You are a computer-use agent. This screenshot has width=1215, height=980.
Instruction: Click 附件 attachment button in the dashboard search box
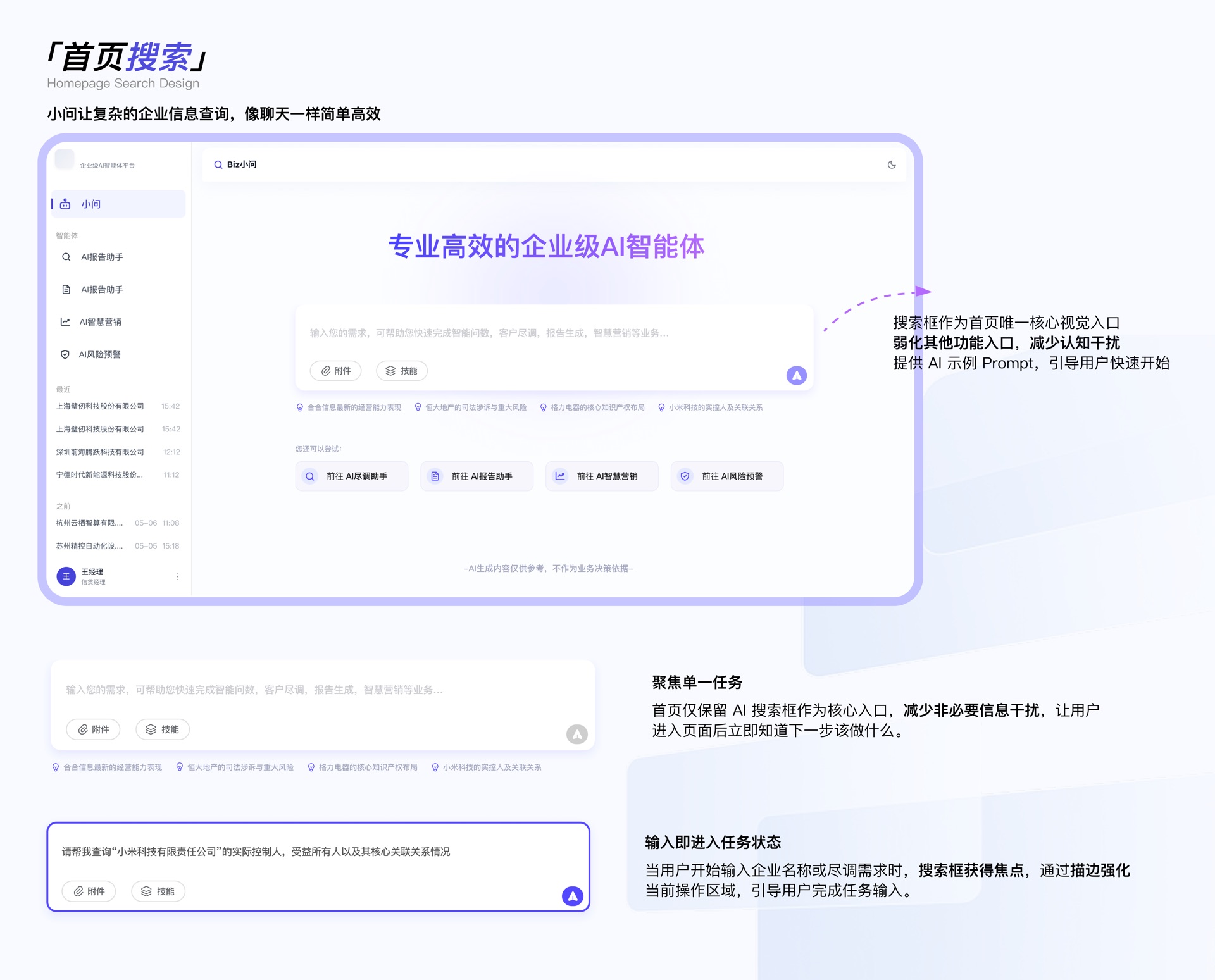(335, 371)
